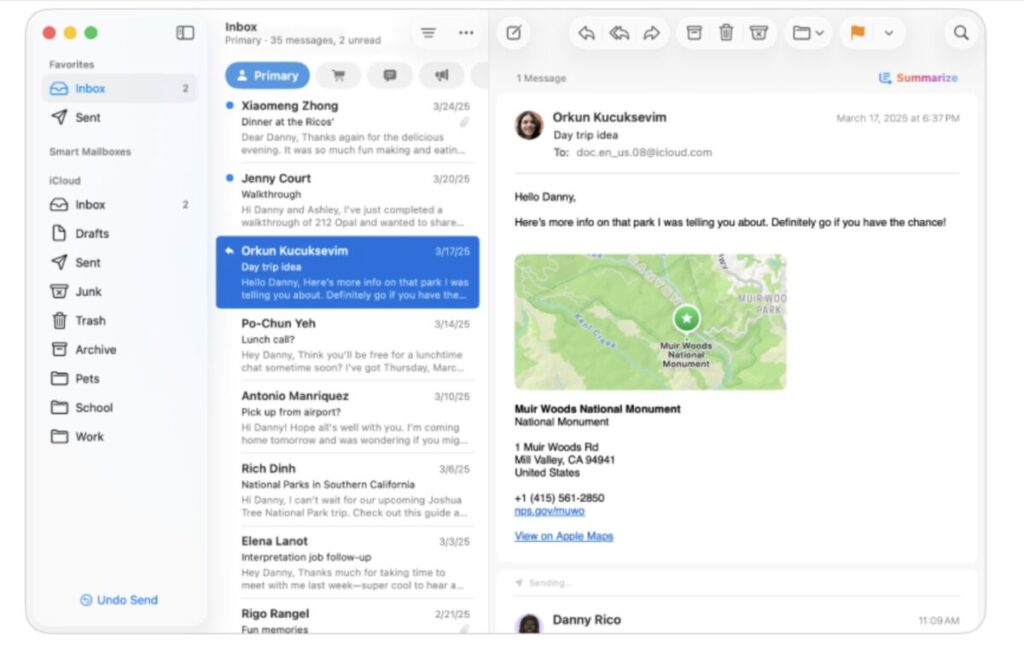Click the Smart Mailboxes section header
The image size is (1024, 652).
(90, 152)
